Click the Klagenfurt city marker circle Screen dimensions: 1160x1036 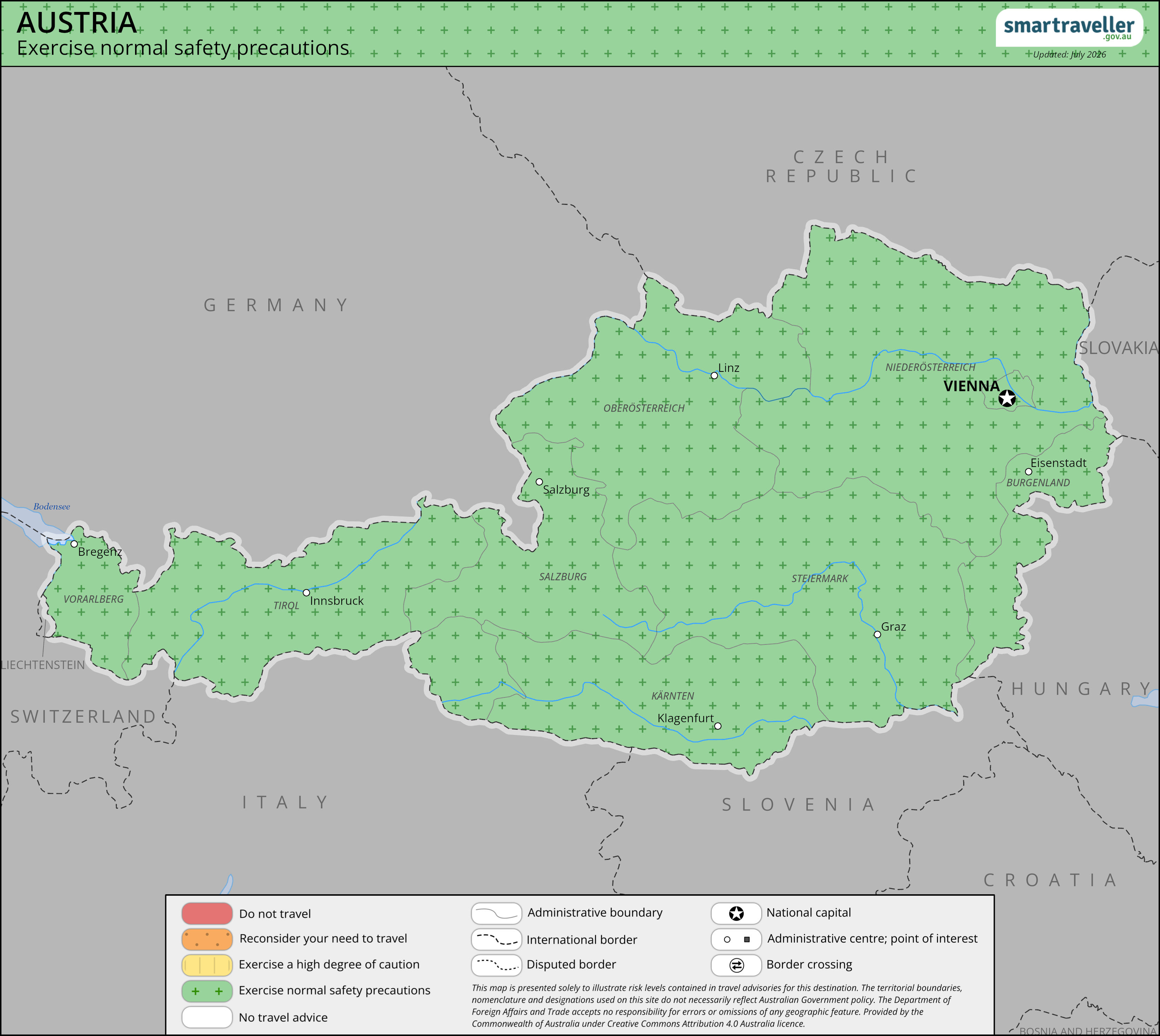[x=718, y=726]
